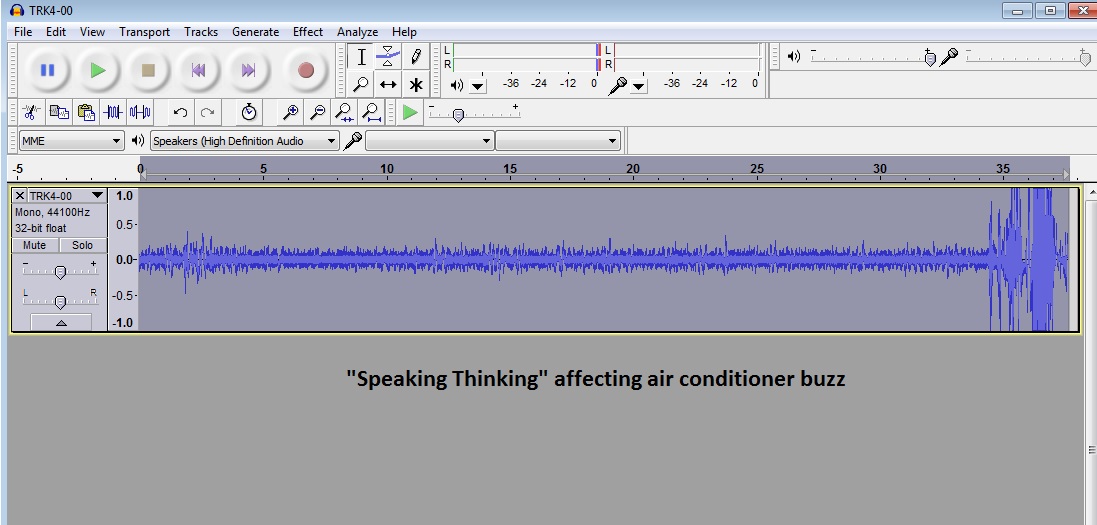Click the Undo arrow icon

[x=180, y=112]
